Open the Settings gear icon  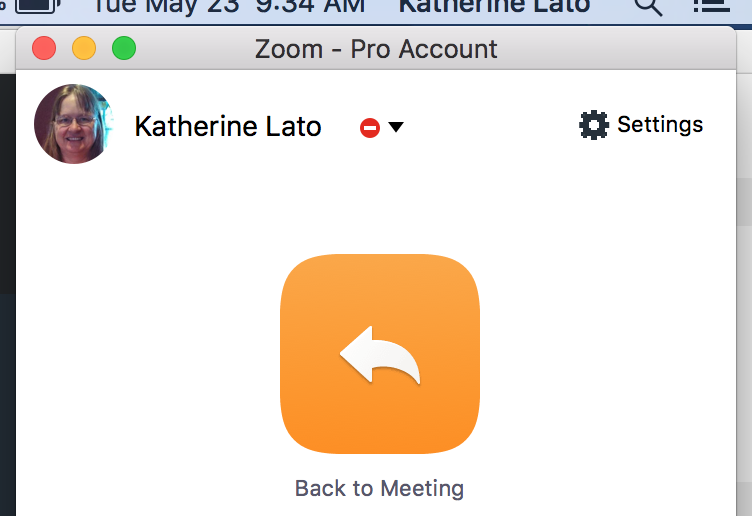pyautogui.click(x=594, y=125)
